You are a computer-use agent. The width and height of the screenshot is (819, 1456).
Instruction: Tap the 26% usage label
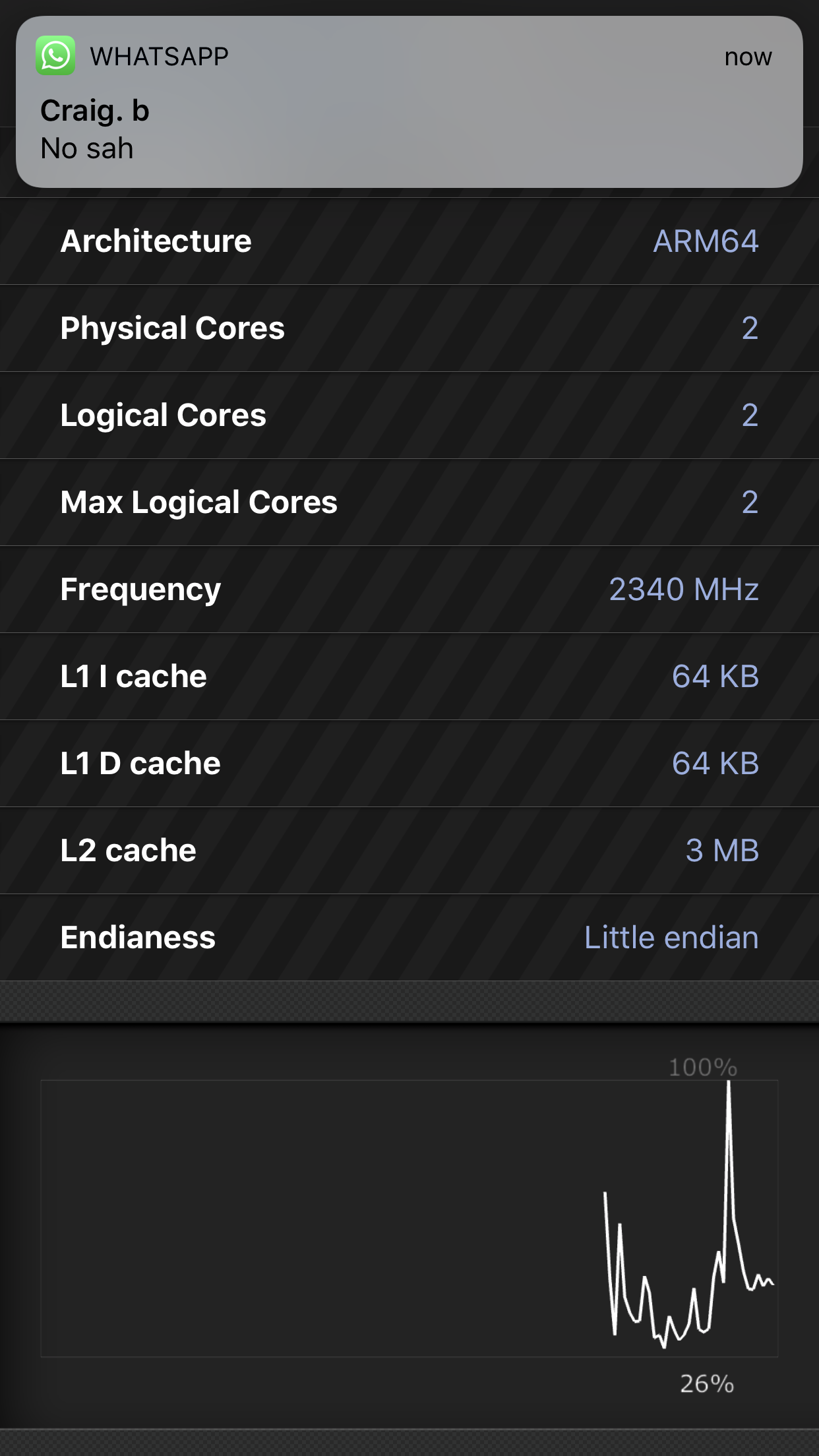tap(707, 1383)
